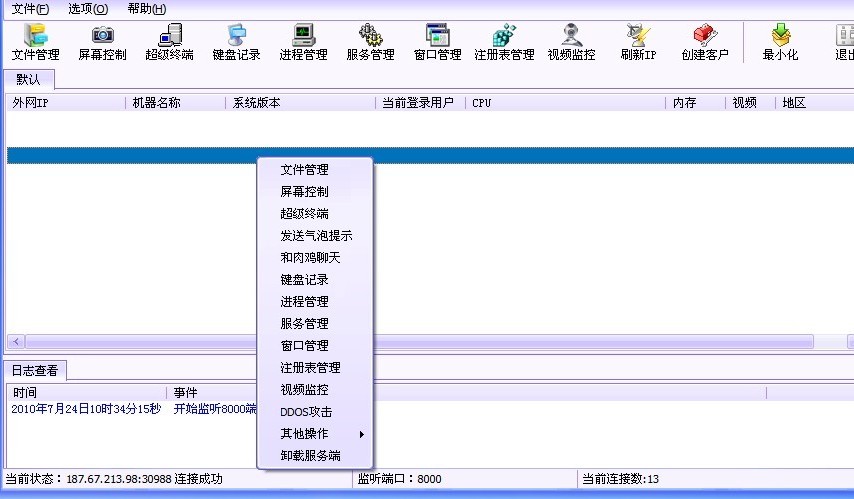This screenshot has height=499, width=854.
Task: Click the 最小化 toolbar icon
Action: tap(780, 42)
